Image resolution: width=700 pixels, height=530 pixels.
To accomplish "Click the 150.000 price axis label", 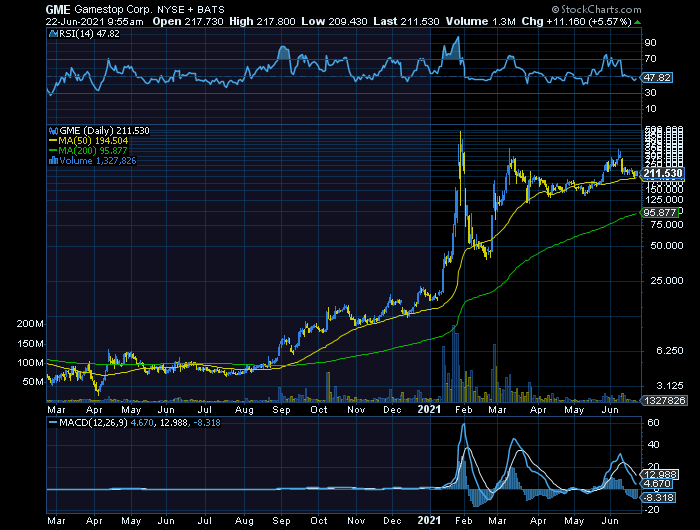I will pyautogui.click(x=665, y=190).
